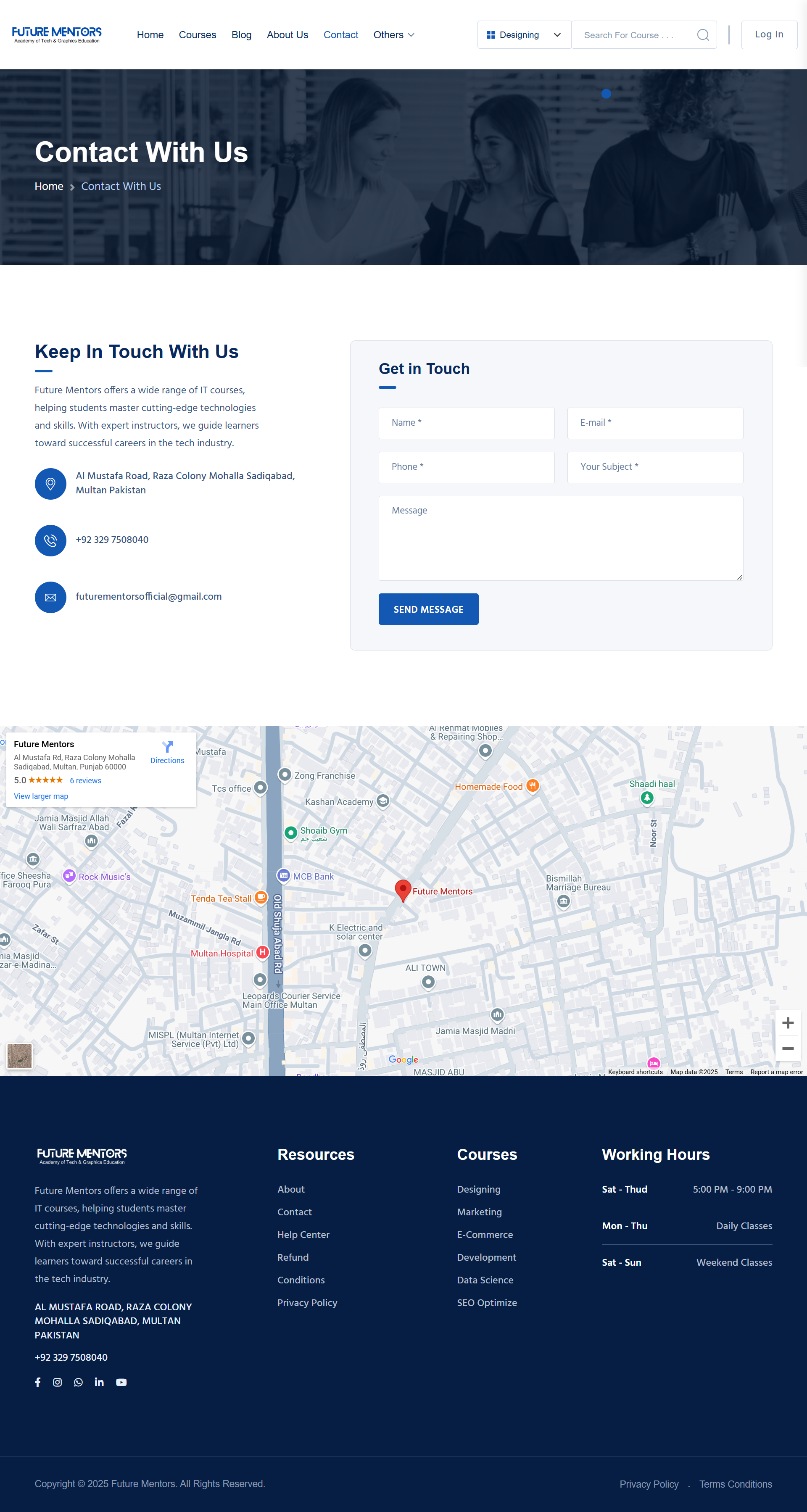This screenshot has width=807, height=1512.
Task: Zoom out on the map
Action: pyautogui.click(x=788, y=1048)
